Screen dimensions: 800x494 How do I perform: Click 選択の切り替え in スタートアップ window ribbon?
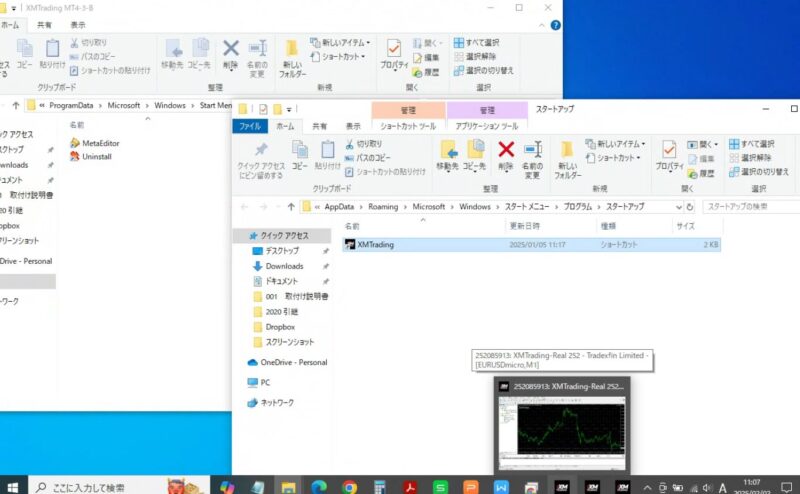[759, 172]
